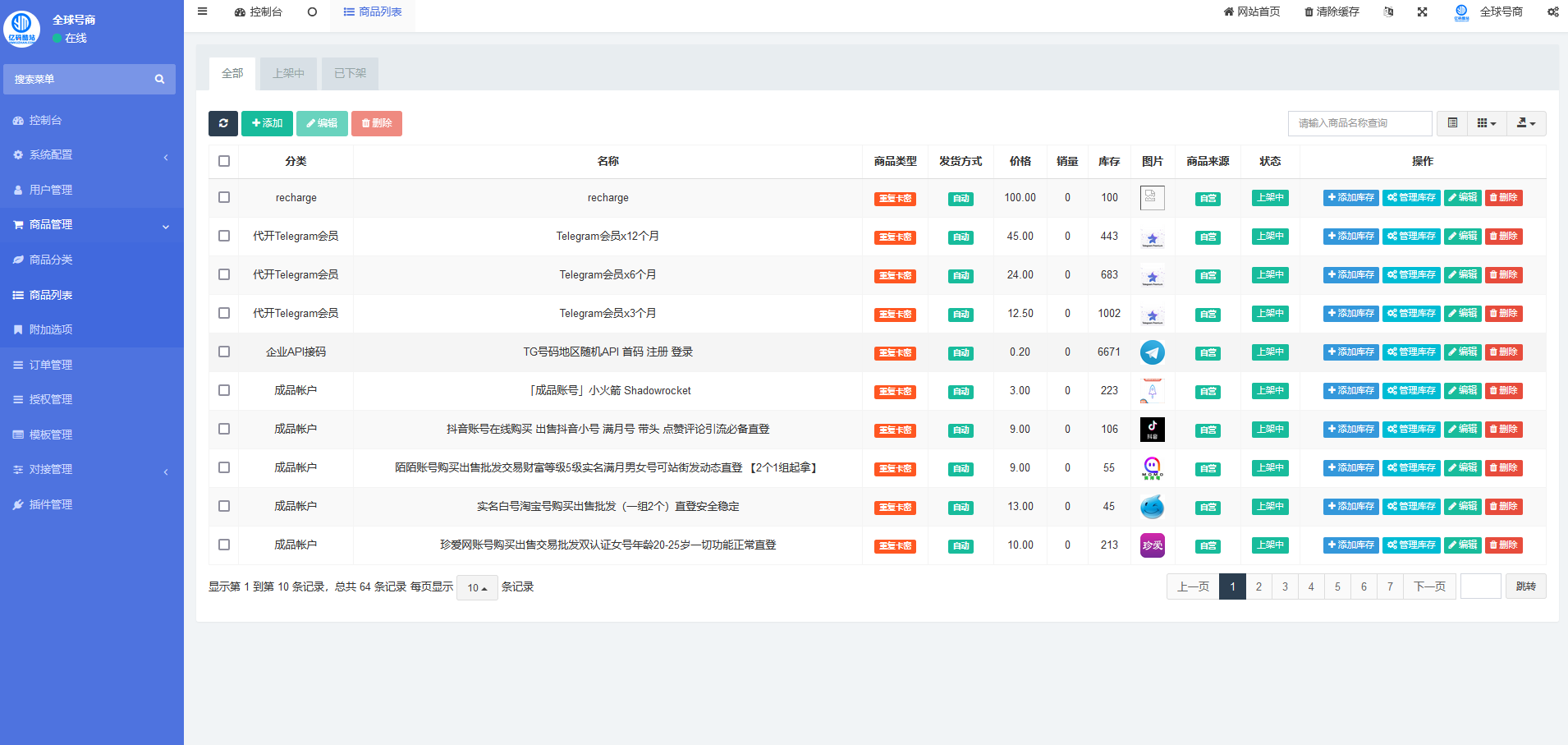Switch to the 上架中 tab
The width and height of the screenshot is (1568, 745).
tap(288, 73)
